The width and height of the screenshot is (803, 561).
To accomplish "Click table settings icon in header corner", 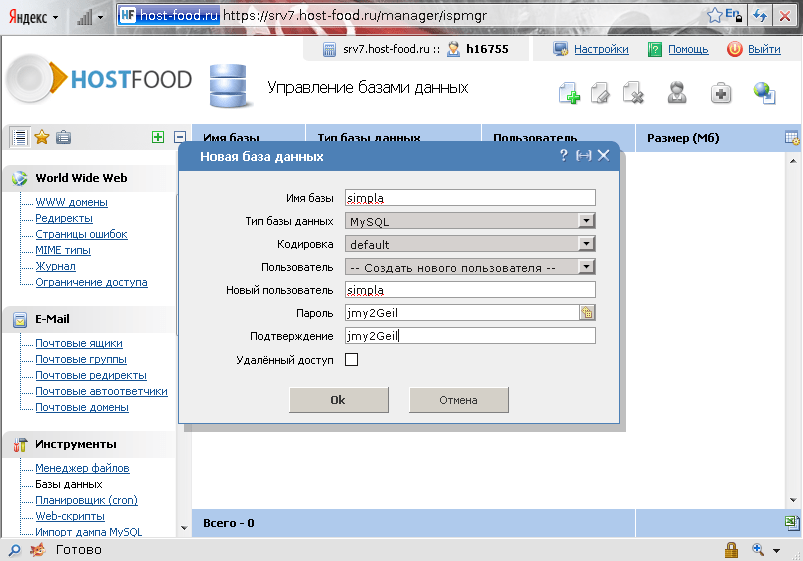I will pyautogui.click(x=792, y=137).
